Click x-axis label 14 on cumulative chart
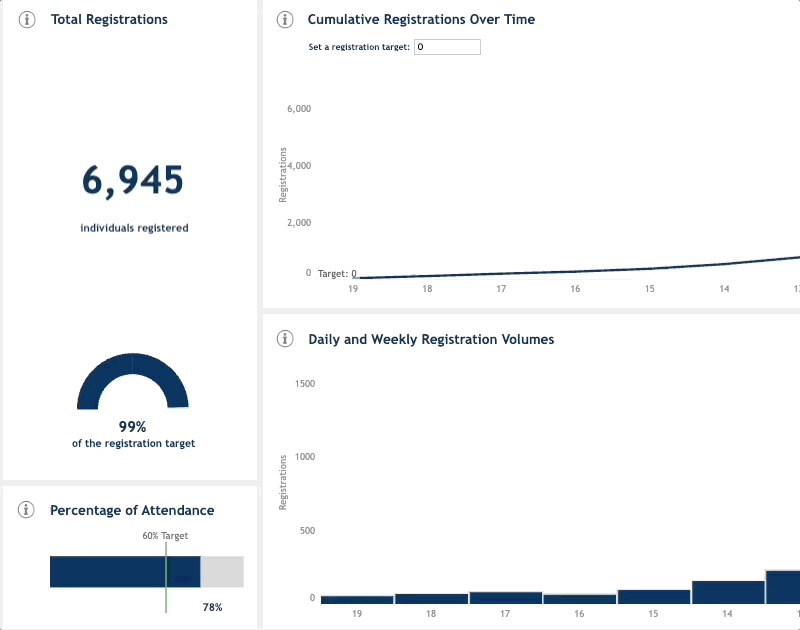 click(x=724, y=289)
